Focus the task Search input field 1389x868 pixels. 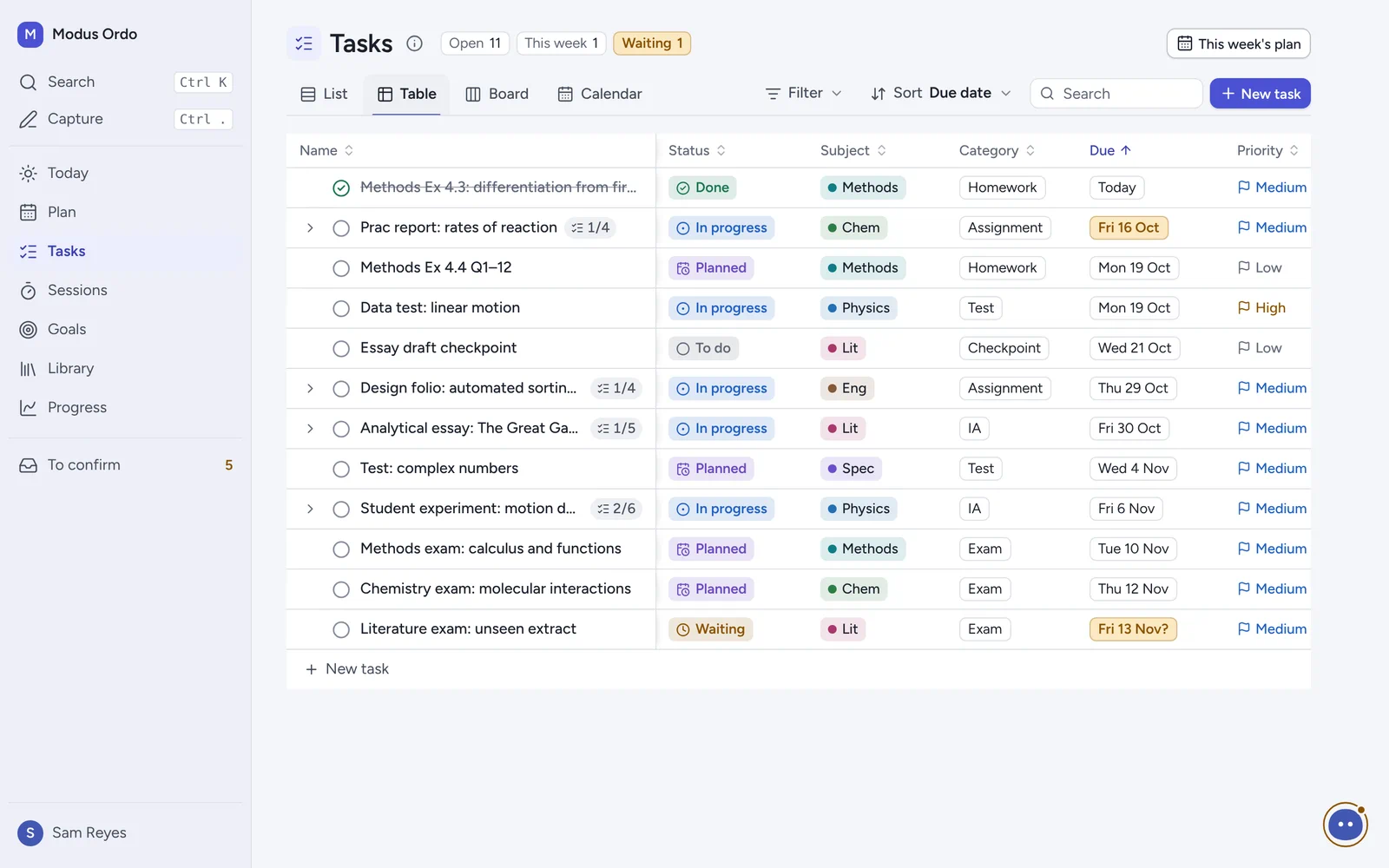(x=1116, y=94)
